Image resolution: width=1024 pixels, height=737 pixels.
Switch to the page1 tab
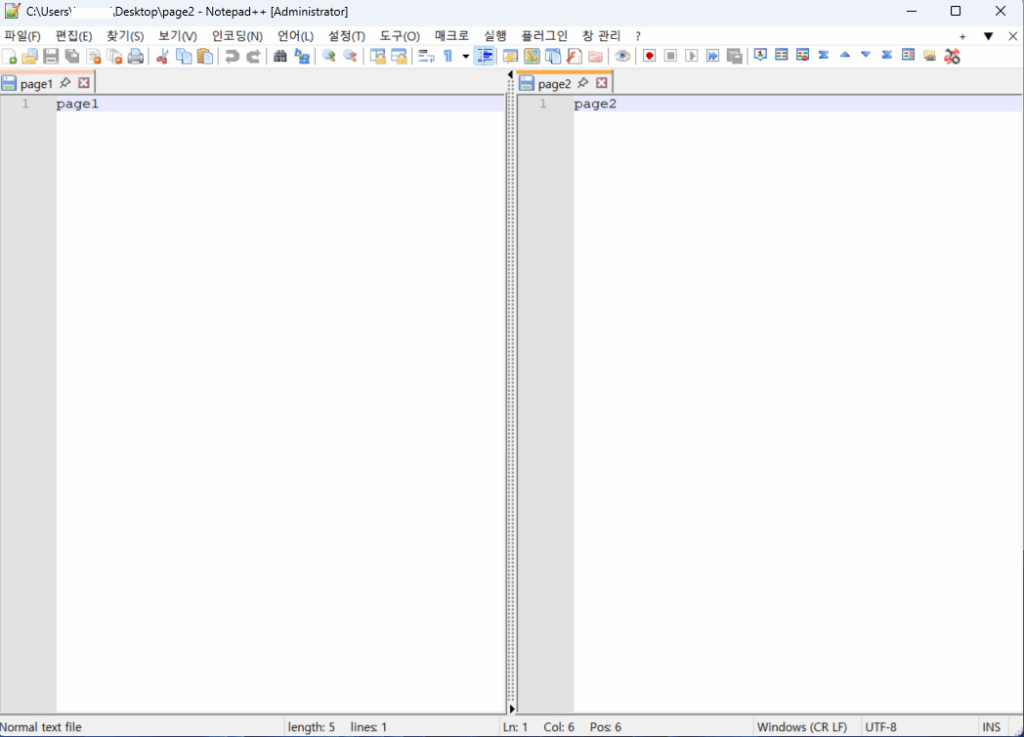point(35,84)
